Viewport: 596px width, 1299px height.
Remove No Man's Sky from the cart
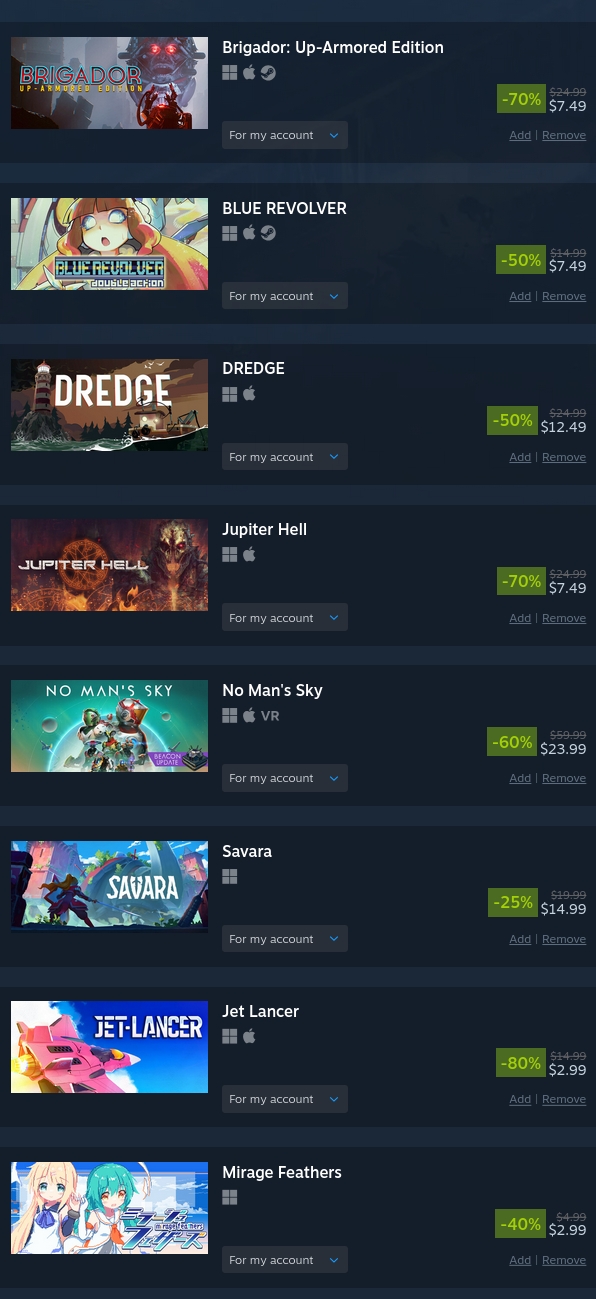click(564, 778)
